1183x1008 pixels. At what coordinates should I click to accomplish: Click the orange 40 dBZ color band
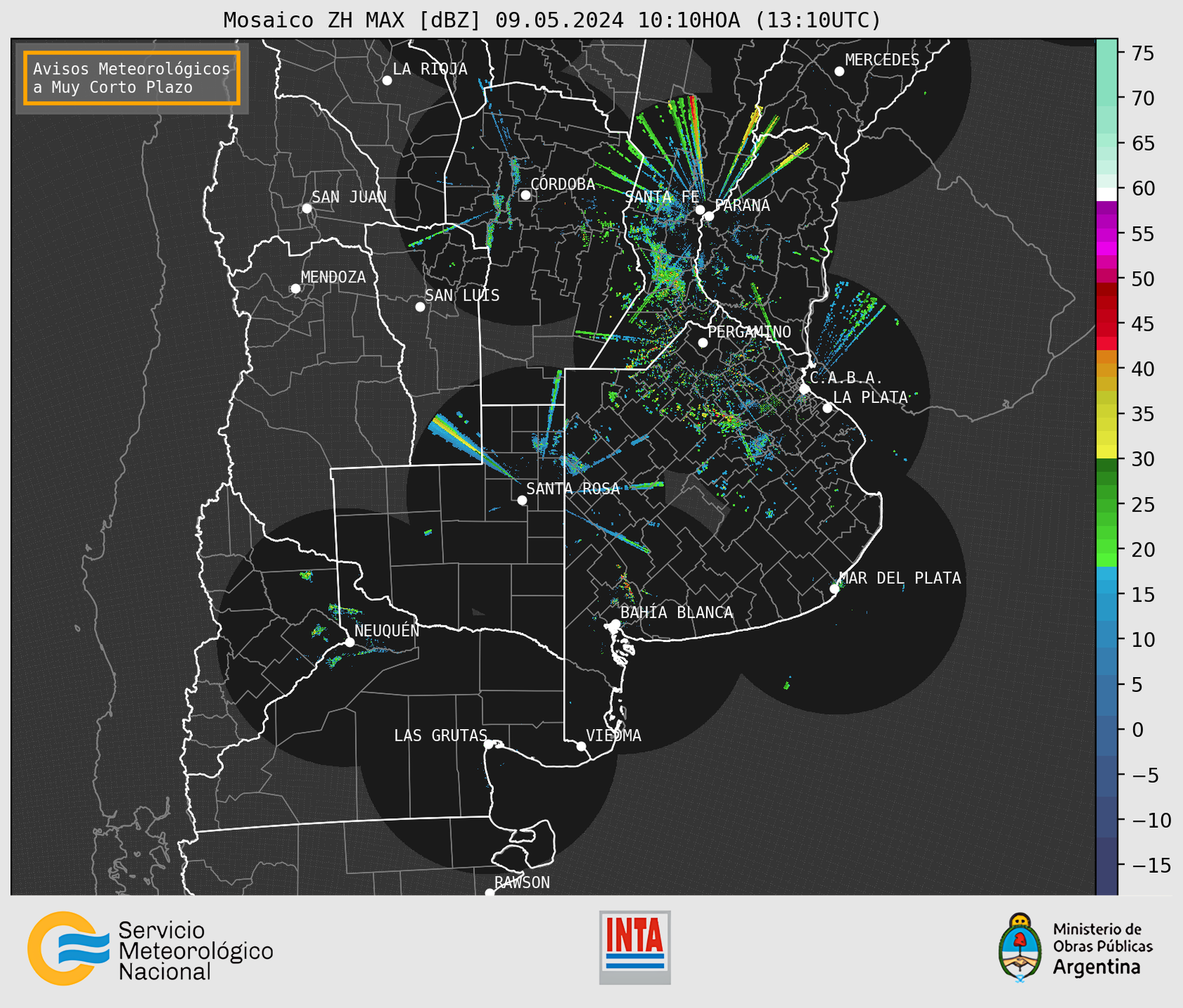(1107, 369)
